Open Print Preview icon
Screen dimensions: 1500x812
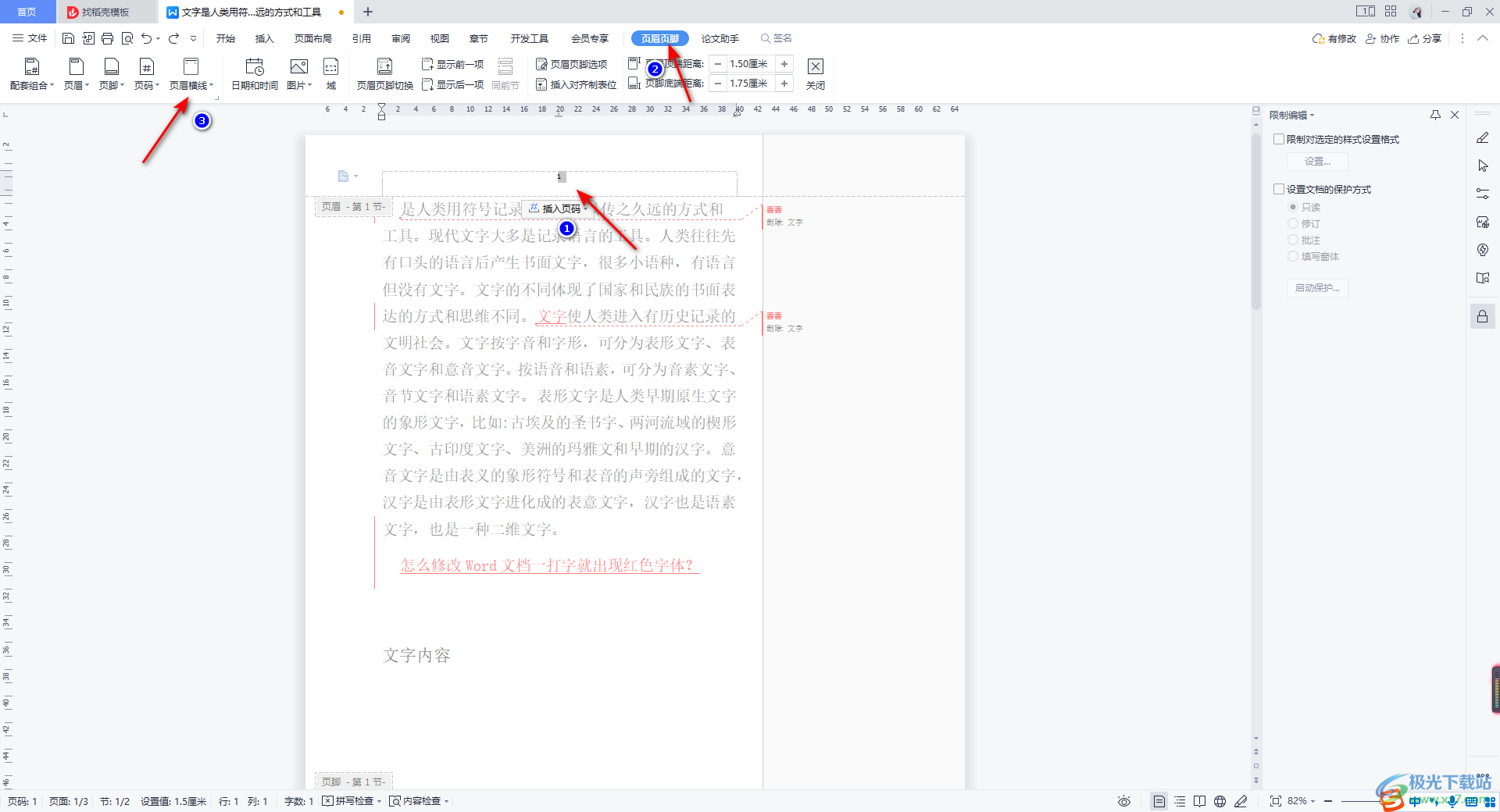click(x=127, y=38)
